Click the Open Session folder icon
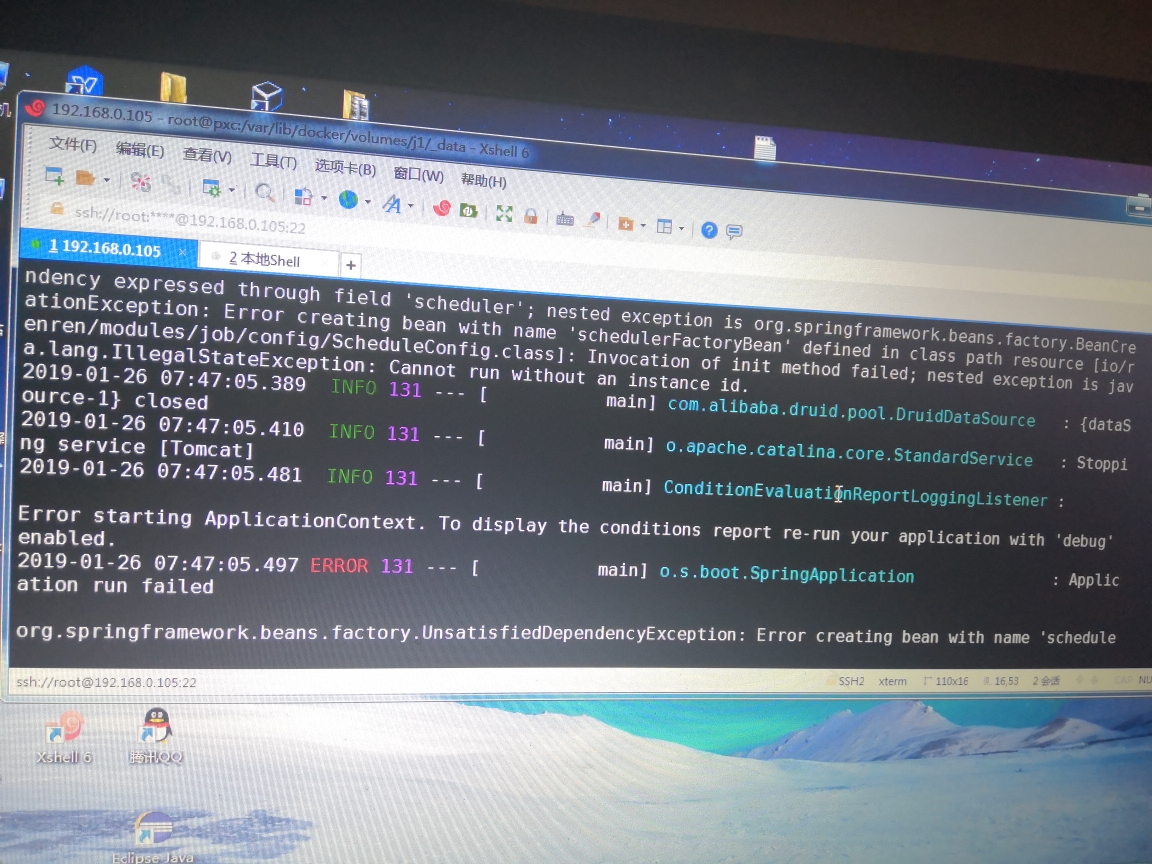Image resolution: width=1152 pixels, height=864 pixels. point(86,177)
